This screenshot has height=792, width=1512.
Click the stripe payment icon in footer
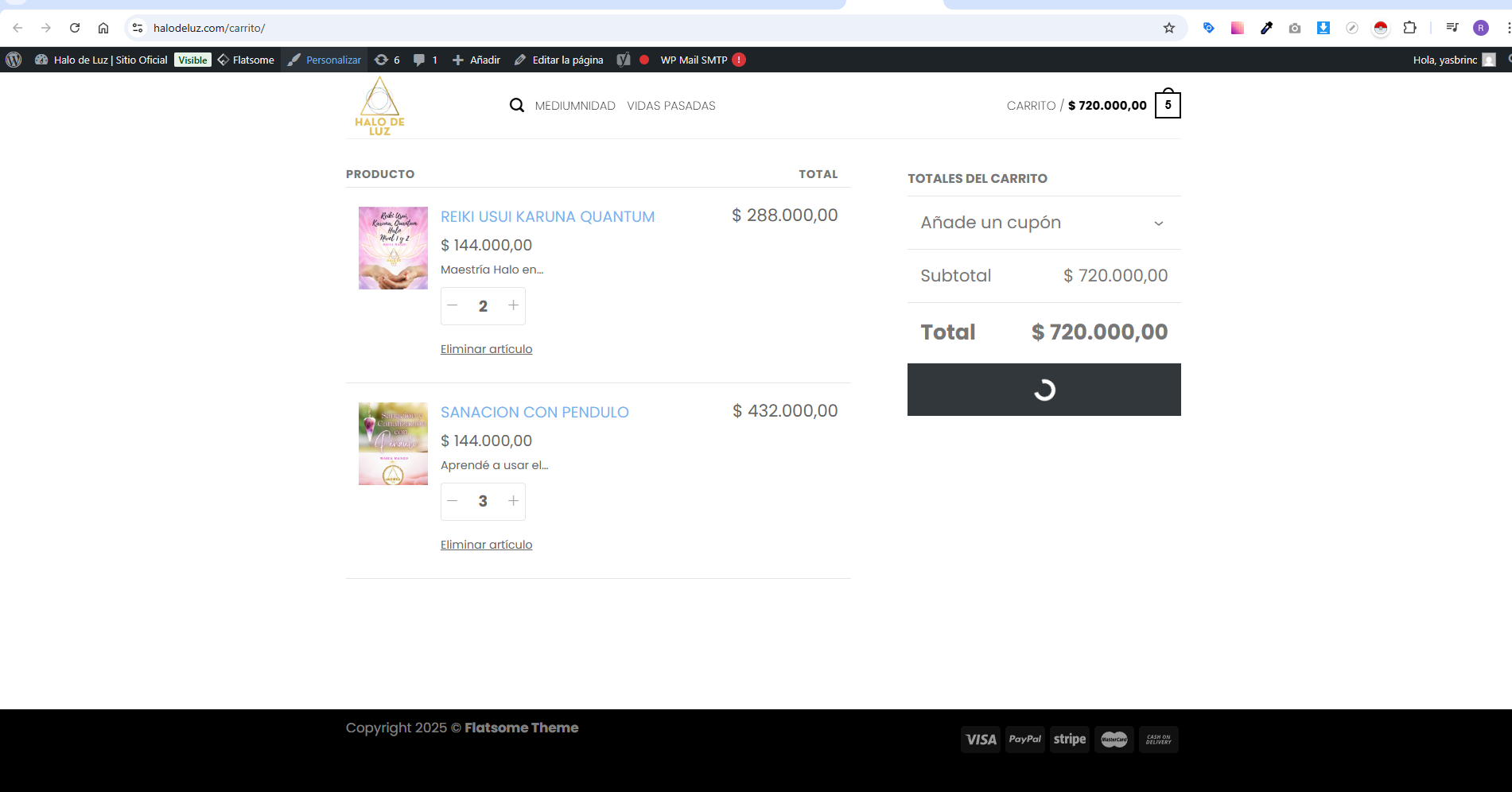pos(1070,740)
